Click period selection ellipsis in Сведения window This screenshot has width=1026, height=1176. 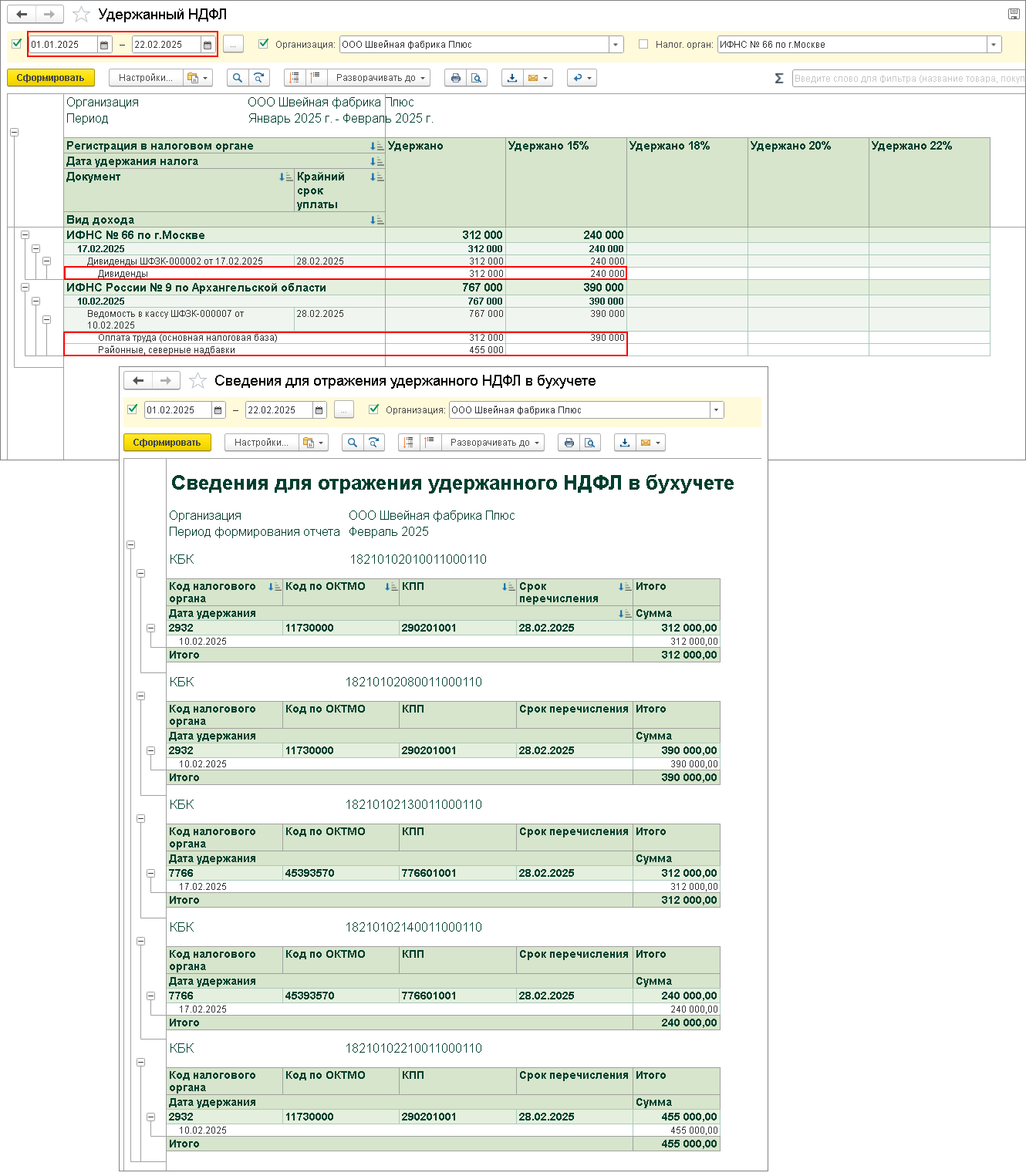tap(344, 410)
